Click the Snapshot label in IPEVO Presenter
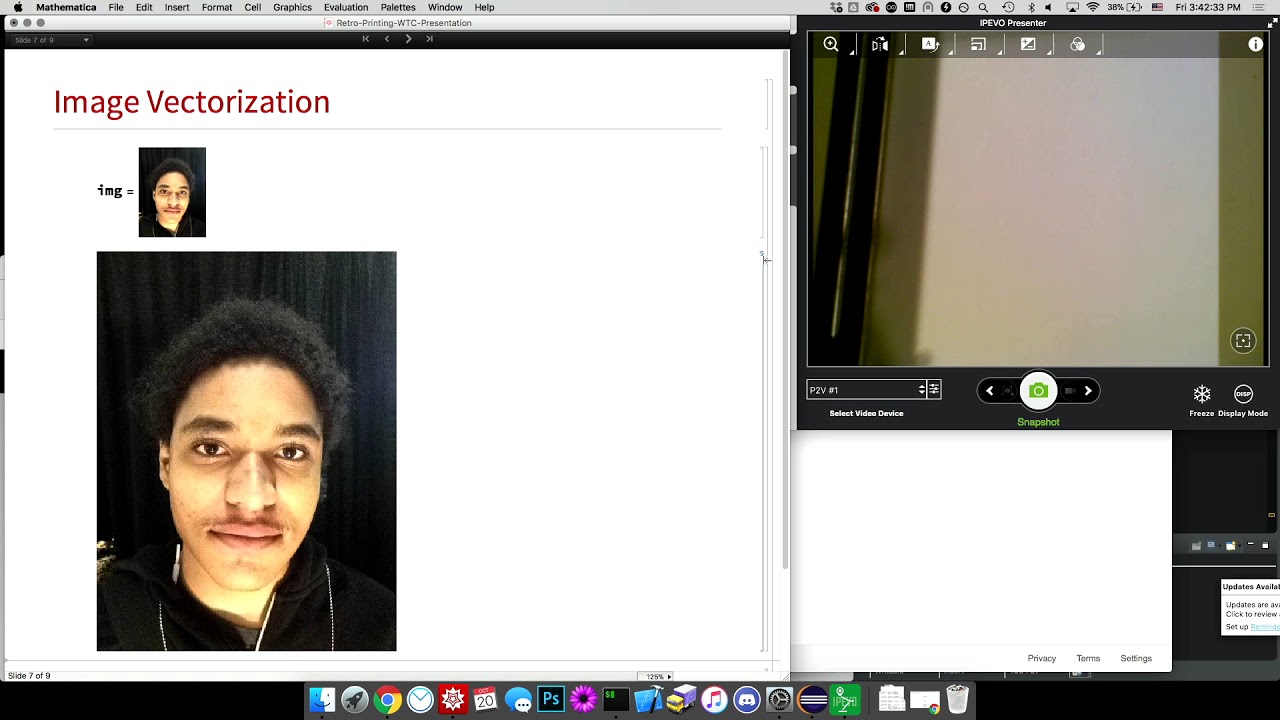 [x=1038, y=422]
